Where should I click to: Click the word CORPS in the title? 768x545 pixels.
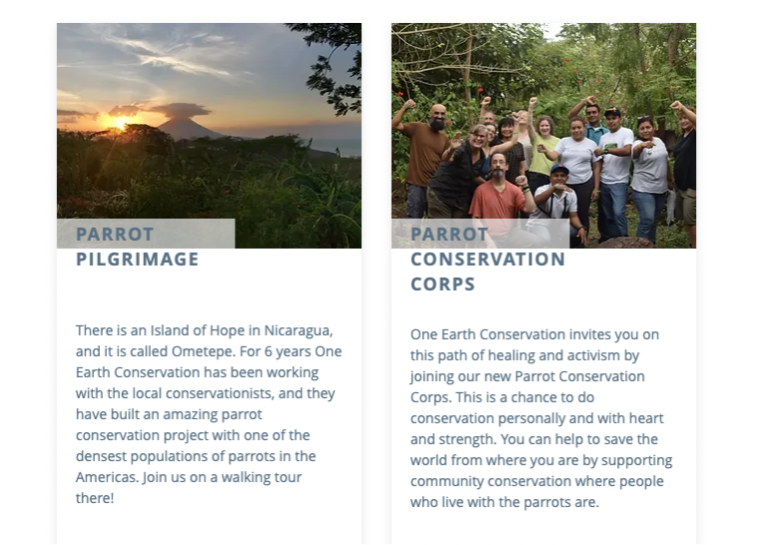[x=442, y=285]
